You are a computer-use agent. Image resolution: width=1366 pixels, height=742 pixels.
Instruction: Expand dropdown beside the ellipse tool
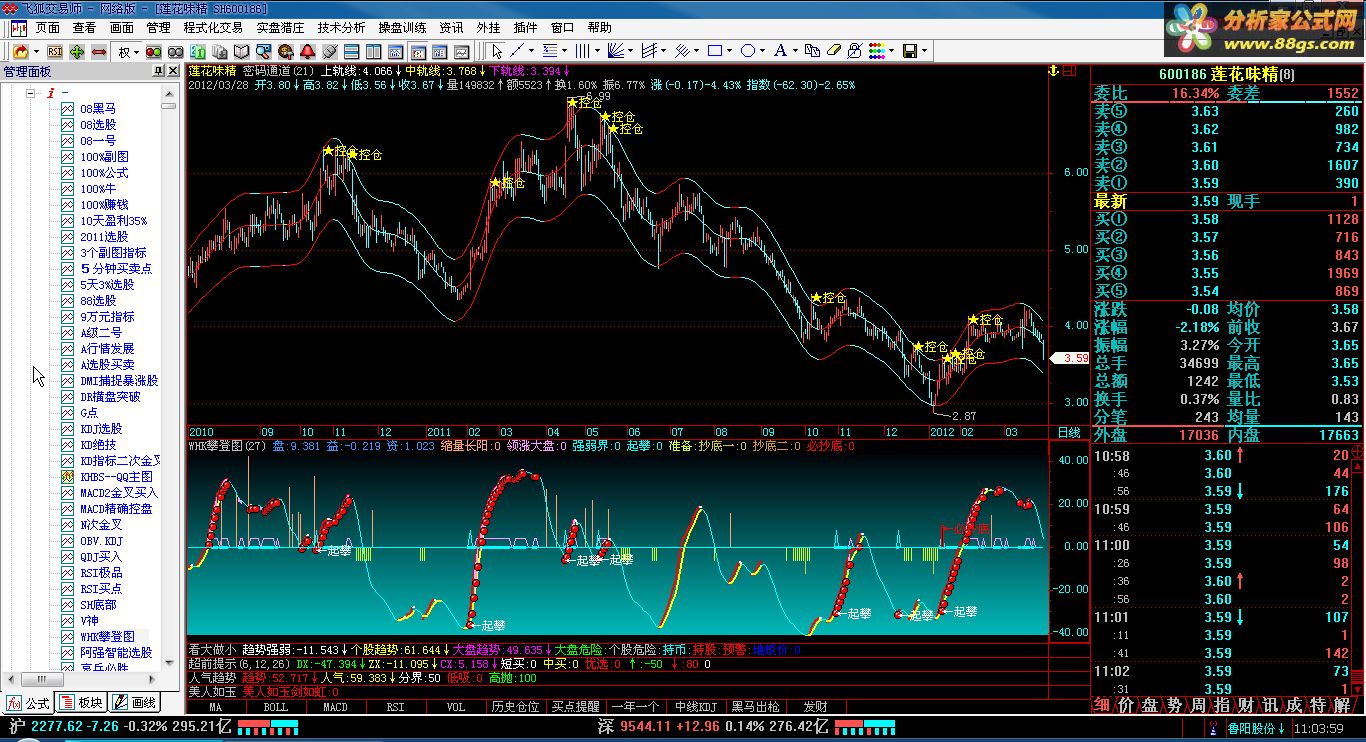[x=762, y=51]
